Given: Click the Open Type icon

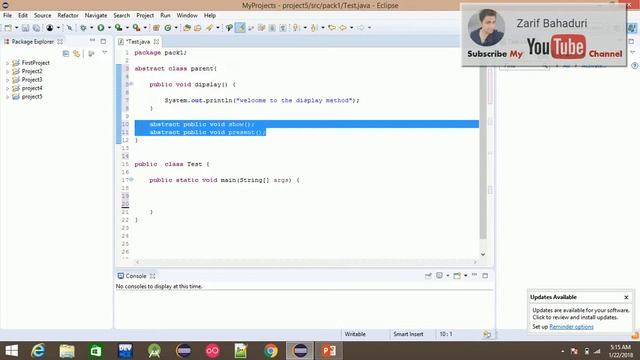Looking at the screenshot, I should coord(187,28).
